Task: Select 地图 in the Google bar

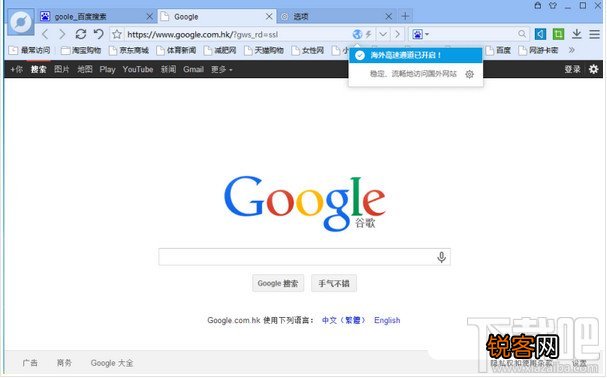Action: tap(84, 69)
